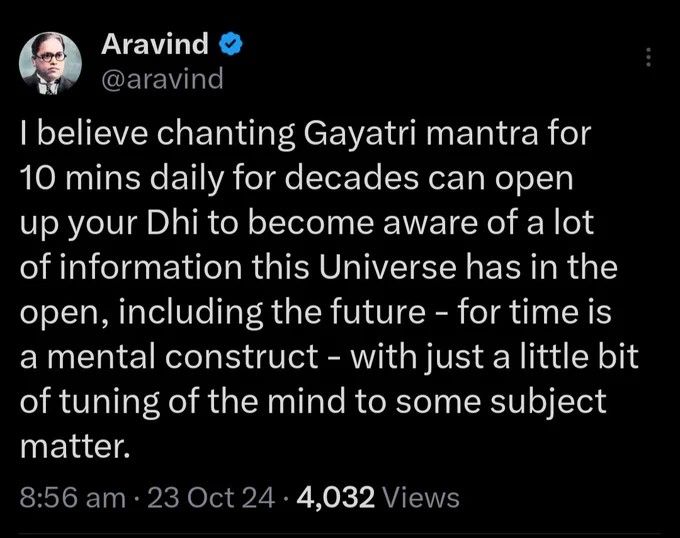
Task: Click the word believe in the tweet
Action: point(91,134)
